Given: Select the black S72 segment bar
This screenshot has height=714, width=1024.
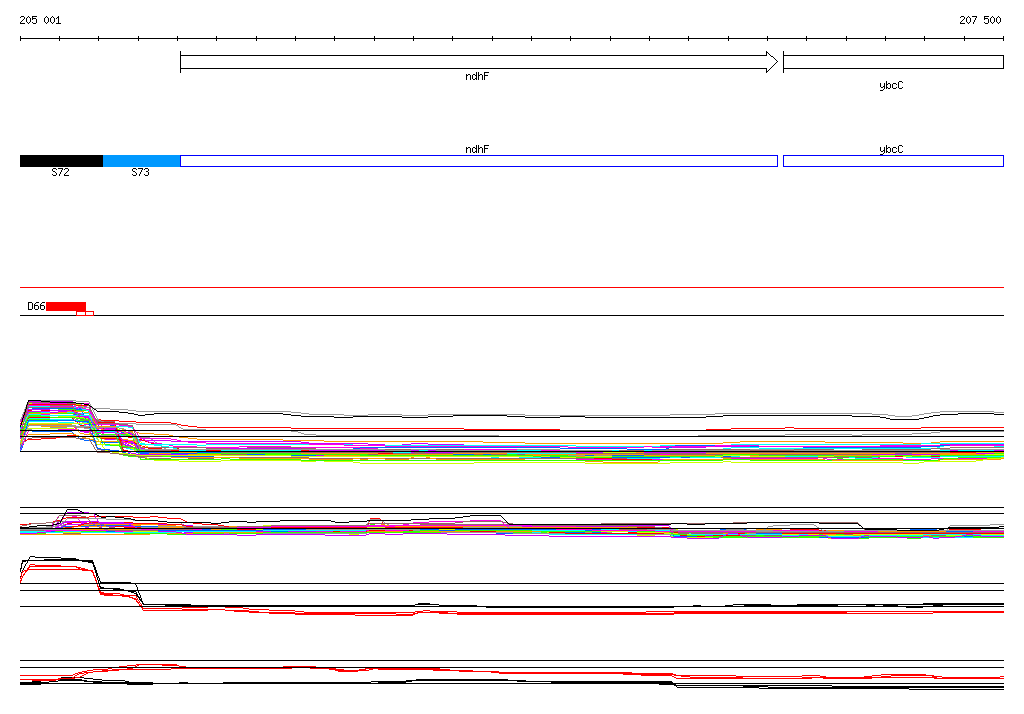Looking at the screenshot, I should point(61,161).
